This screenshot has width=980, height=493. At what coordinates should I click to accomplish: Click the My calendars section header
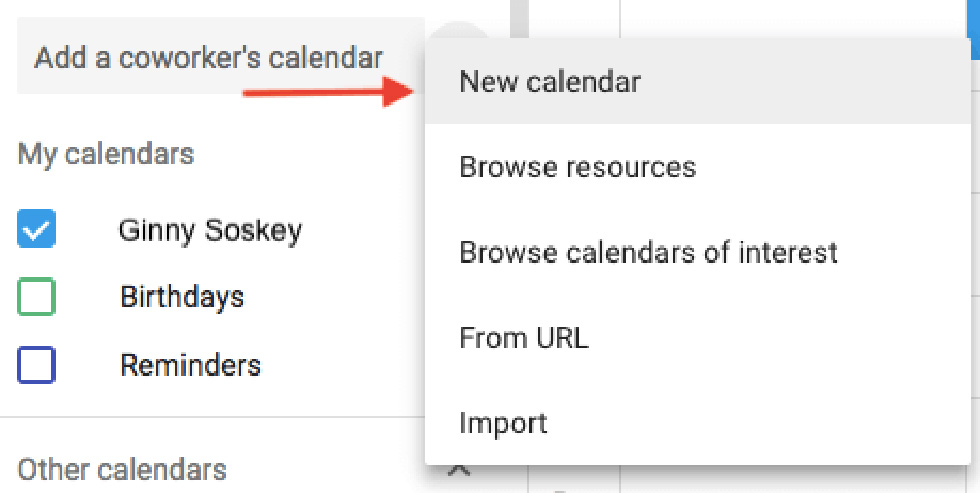tap(106, 154)
